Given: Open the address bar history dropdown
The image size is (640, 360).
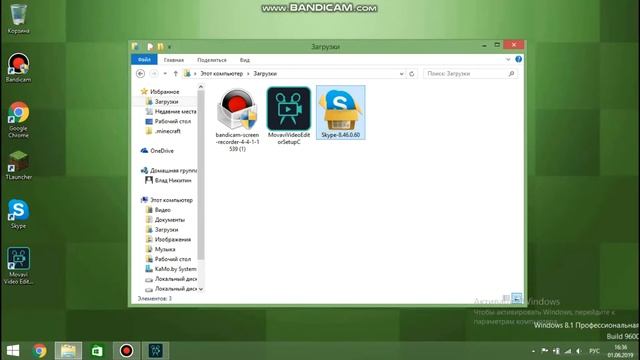Looking at the screenshot, I should click(x=401, y=73).
